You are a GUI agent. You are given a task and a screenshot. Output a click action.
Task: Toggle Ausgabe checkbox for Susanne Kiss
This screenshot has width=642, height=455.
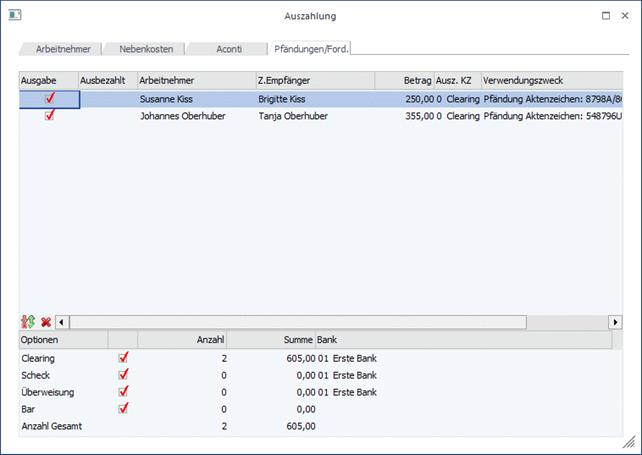[x=49, y=99]
